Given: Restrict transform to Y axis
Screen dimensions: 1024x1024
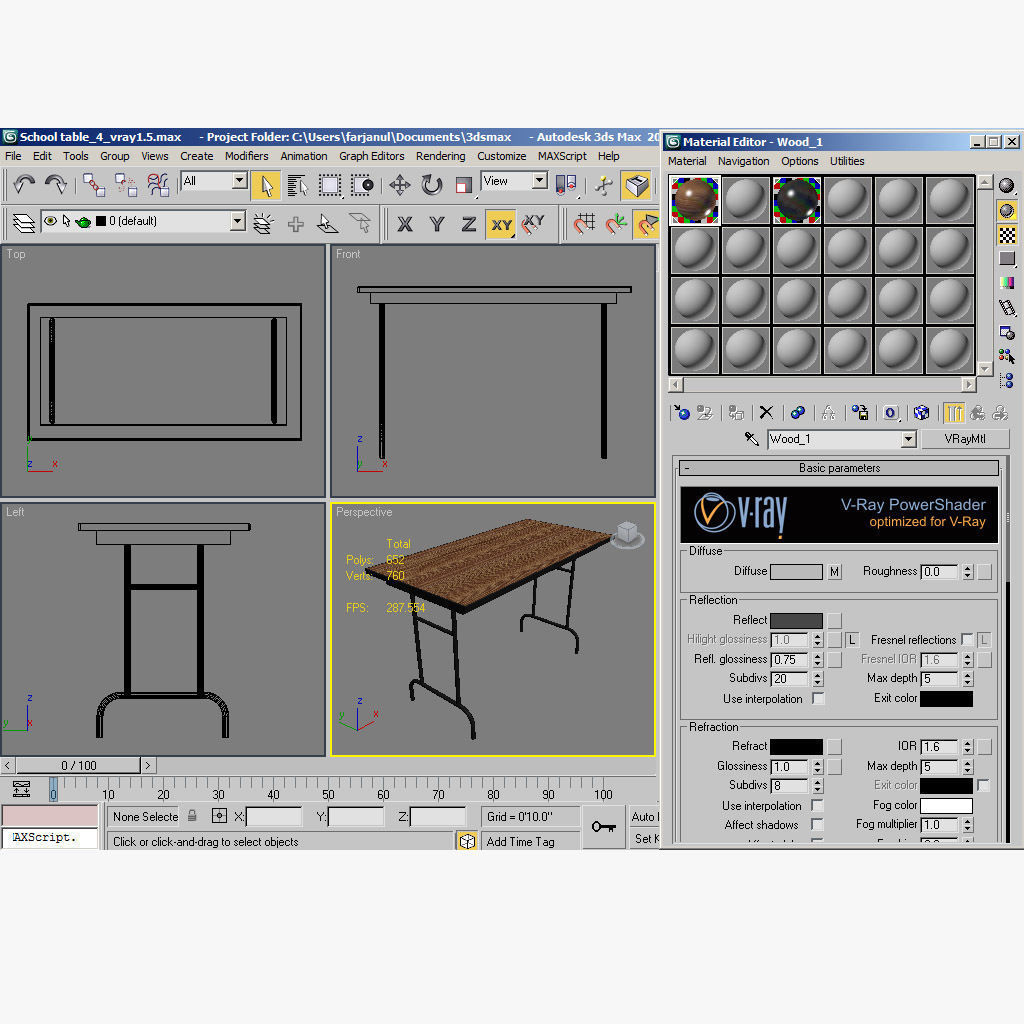Looking at the screenshot, I should [437, 224].
